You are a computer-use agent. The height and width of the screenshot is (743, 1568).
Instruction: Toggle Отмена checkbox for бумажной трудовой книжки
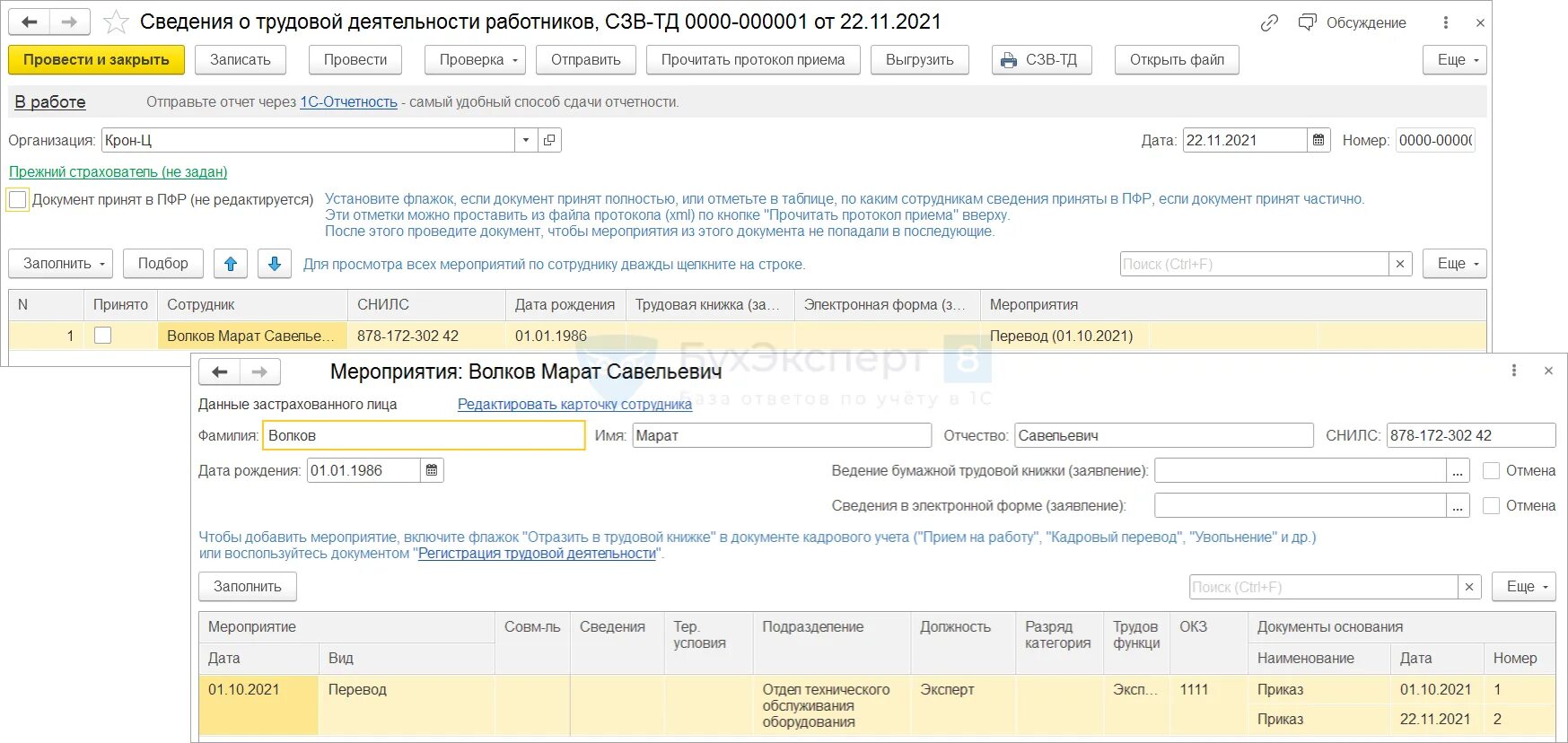point(1492,470)
